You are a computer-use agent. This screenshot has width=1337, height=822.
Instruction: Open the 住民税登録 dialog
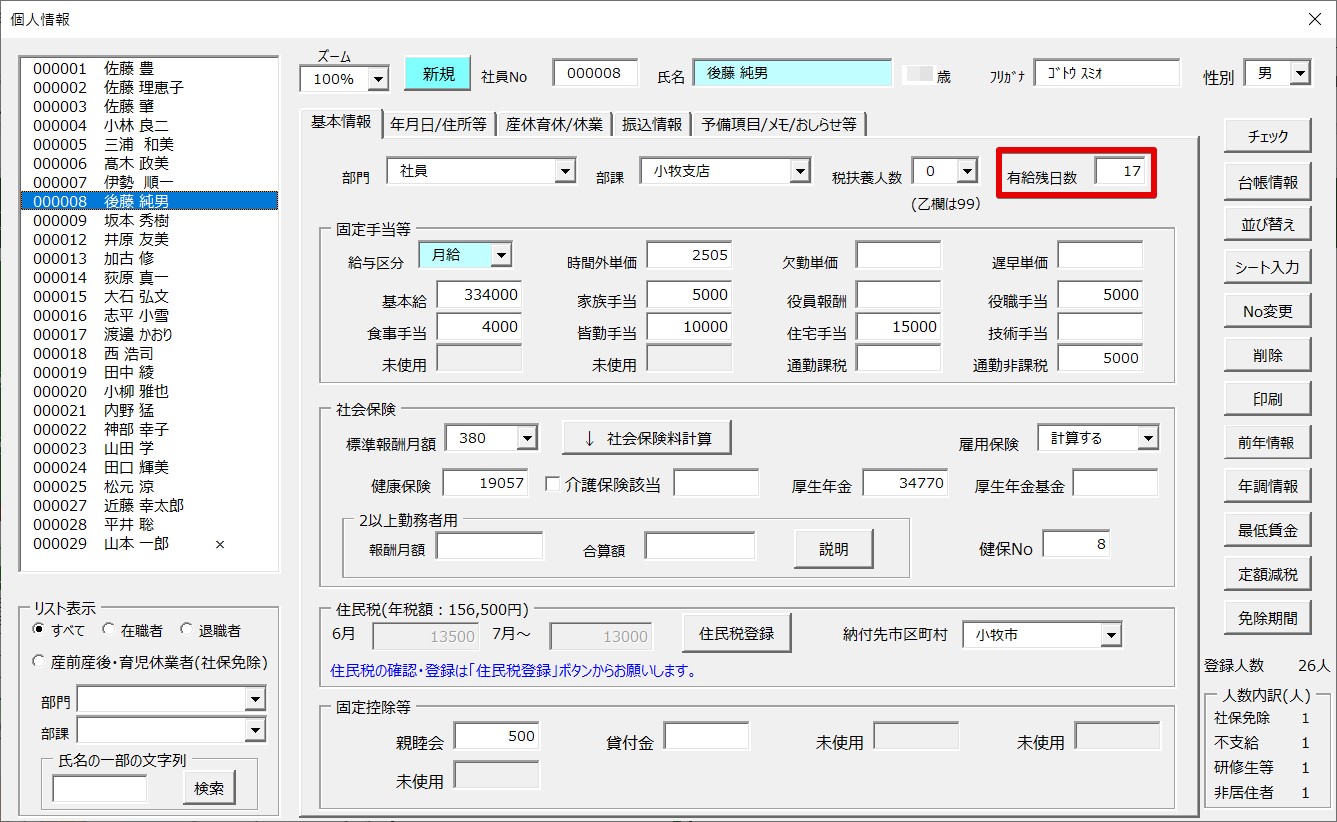(x=736, y=634)
